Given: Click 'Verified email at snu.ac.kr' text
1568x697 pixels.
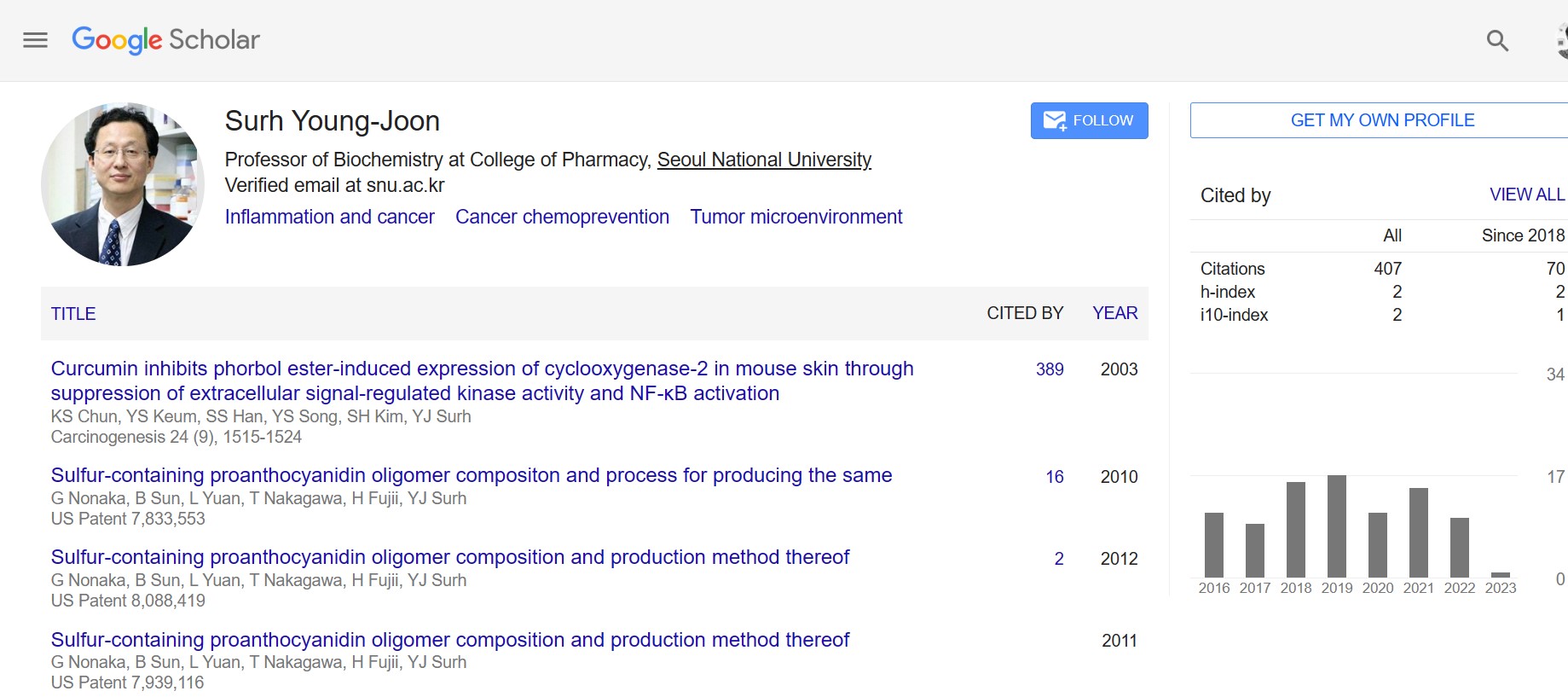Looking at the screenshot, I should (334, 185).
